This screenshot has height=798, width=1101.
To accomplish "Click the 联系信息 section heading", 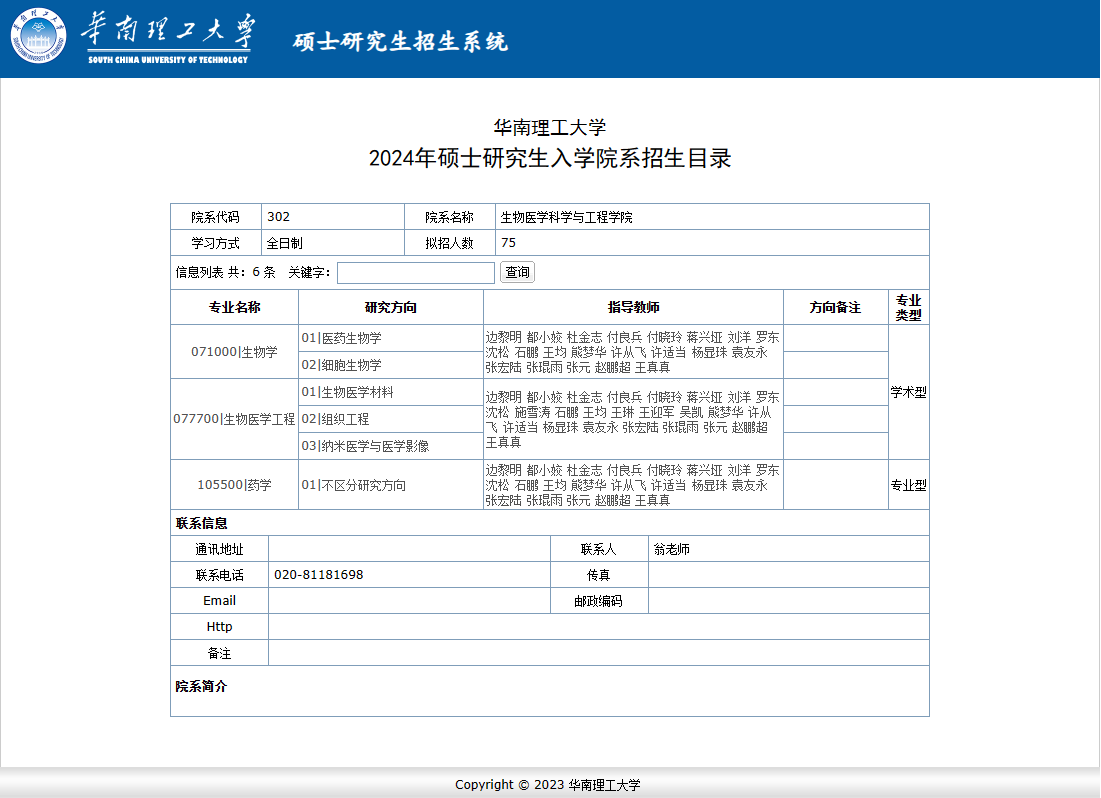I will (202, 523).
